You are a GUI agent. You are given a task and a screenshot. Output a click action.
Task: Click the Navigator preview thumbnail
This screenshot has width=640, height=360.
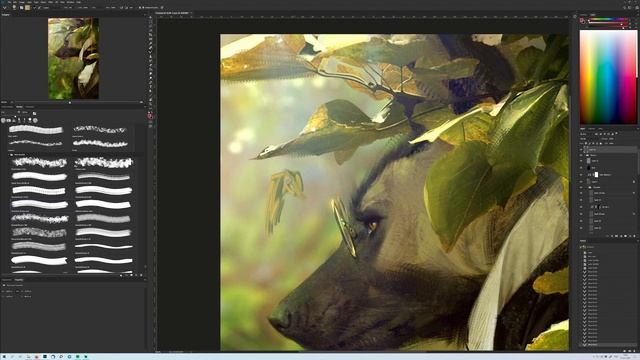(x=73, y=58)
